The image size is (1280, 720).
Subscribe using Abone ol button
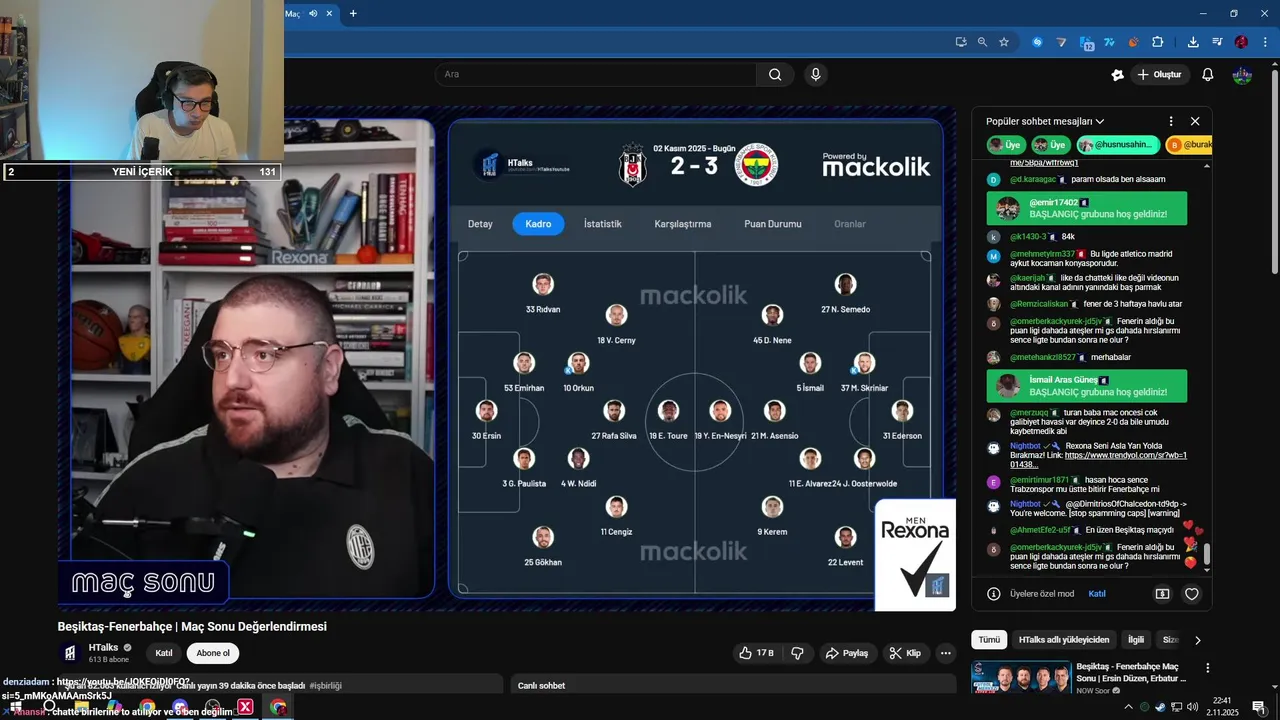[x=213, y=653]
